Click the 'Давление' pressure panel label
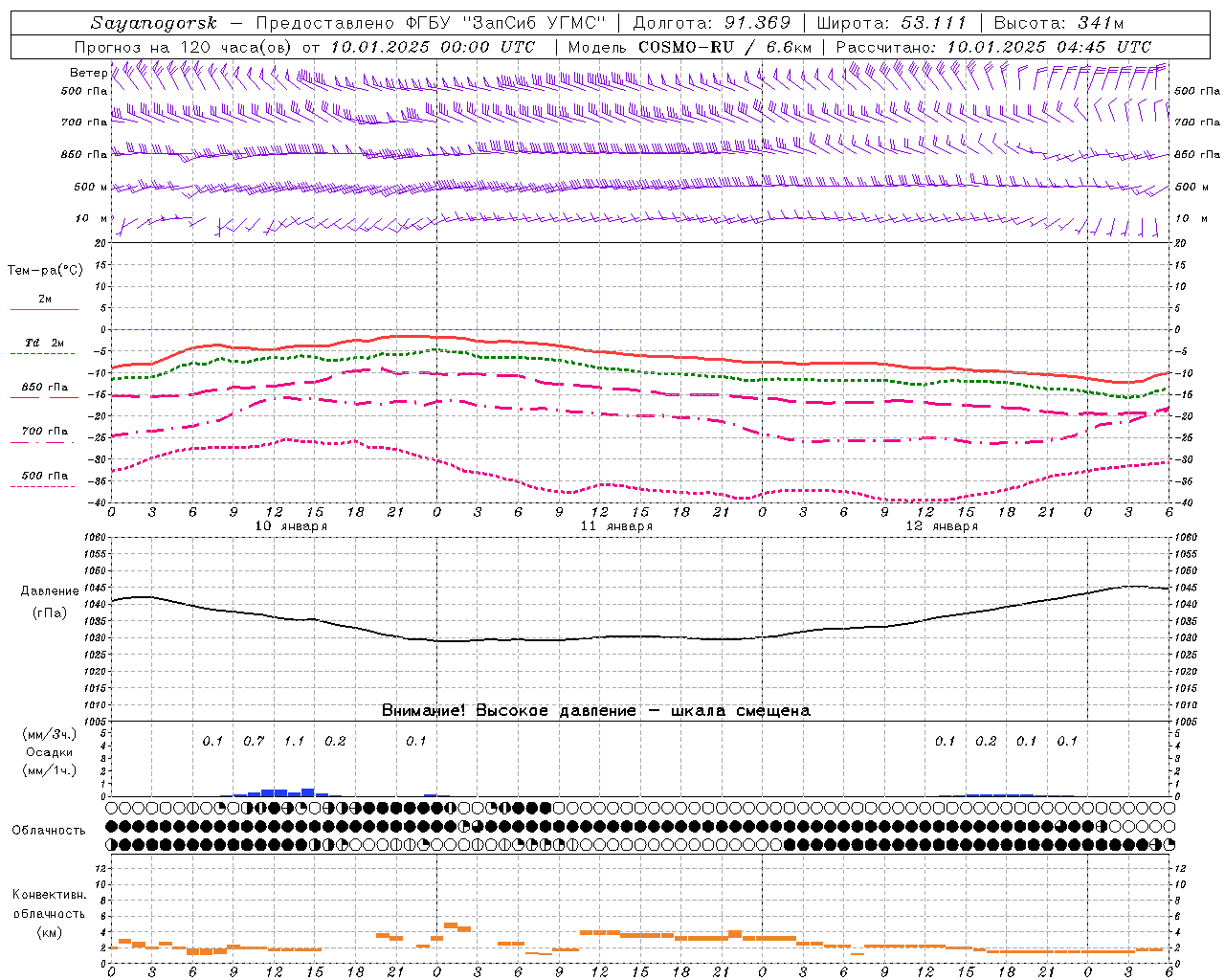 (x=50, y=591)
